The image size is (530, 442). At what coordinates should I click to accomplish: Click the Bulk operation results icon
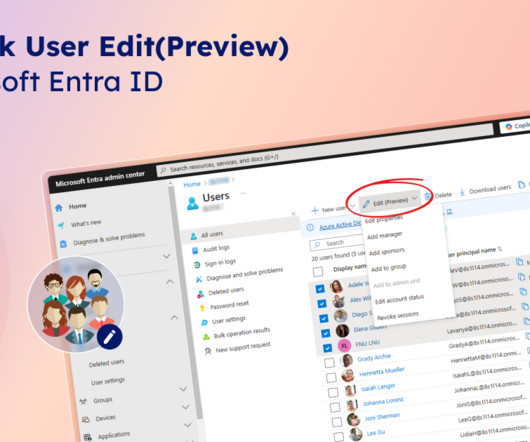click(x=206, y=337)
